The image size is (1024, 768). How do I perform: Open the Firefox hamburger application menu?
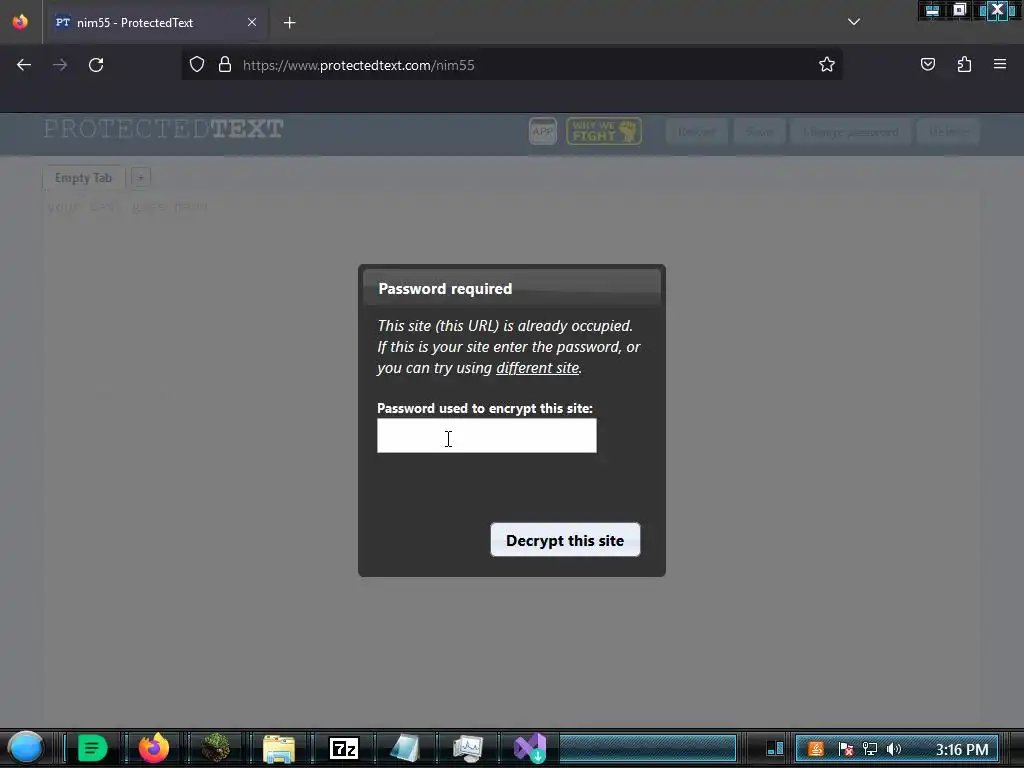(x=1000, y=64)
